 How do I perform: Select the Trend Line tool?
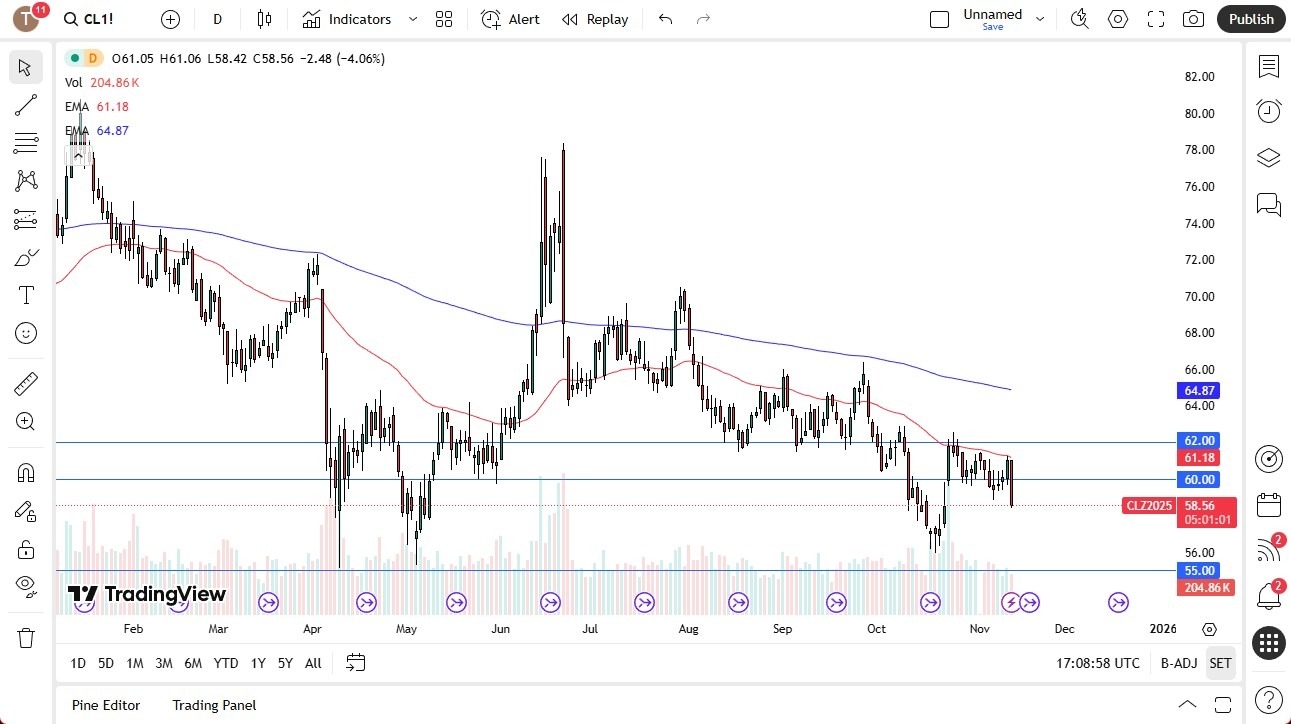(26, 105)
